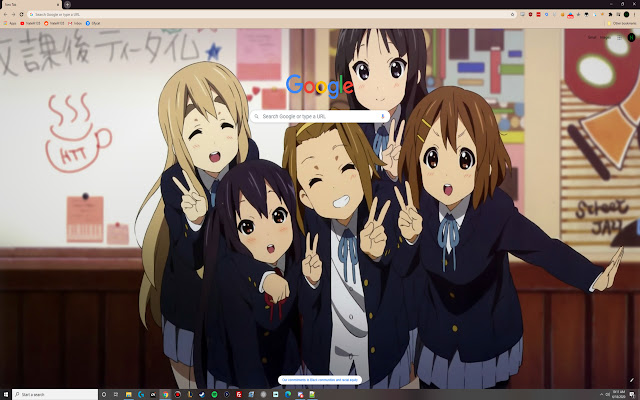
Task: Click the Google logo
Action: pyautogui.click(x=320, y=86)
